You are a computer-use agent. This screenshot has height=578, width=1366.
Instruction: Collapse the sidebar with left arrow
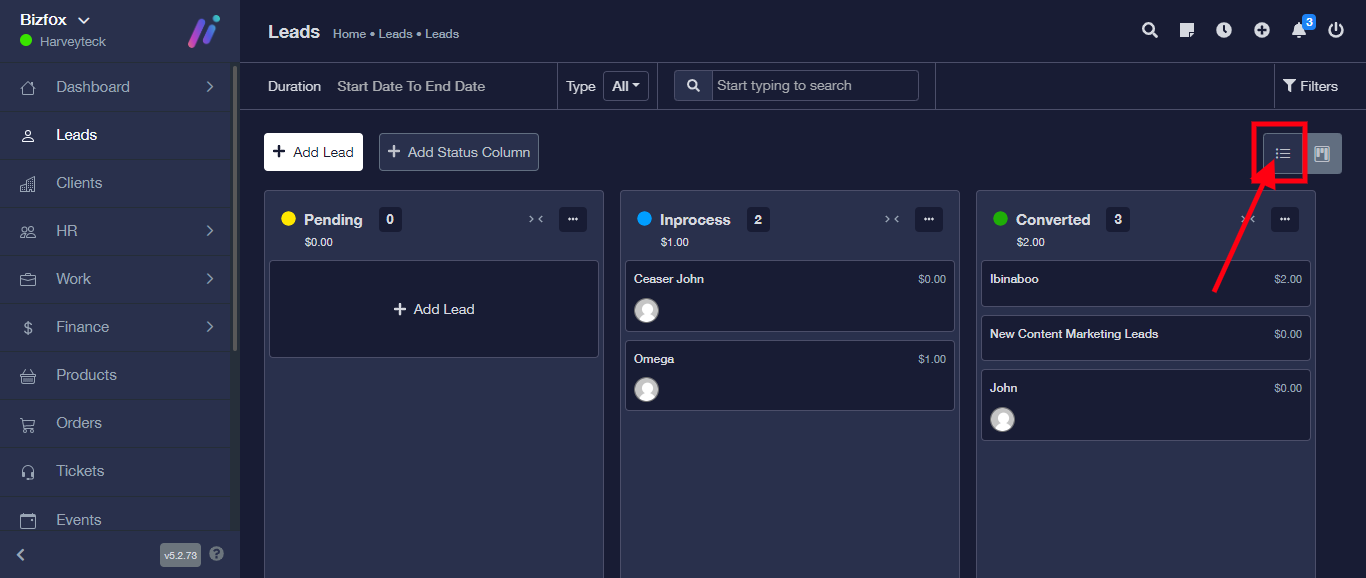pos(21,555)
